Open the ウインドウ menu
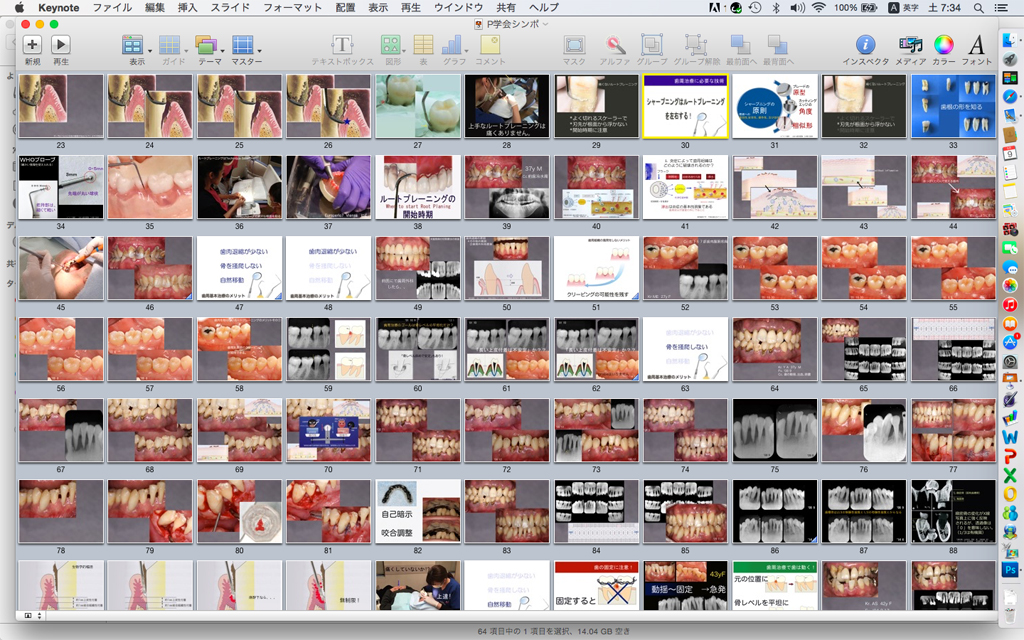The height and width of the screenshot is (640, 1024). tap(458, 8)
